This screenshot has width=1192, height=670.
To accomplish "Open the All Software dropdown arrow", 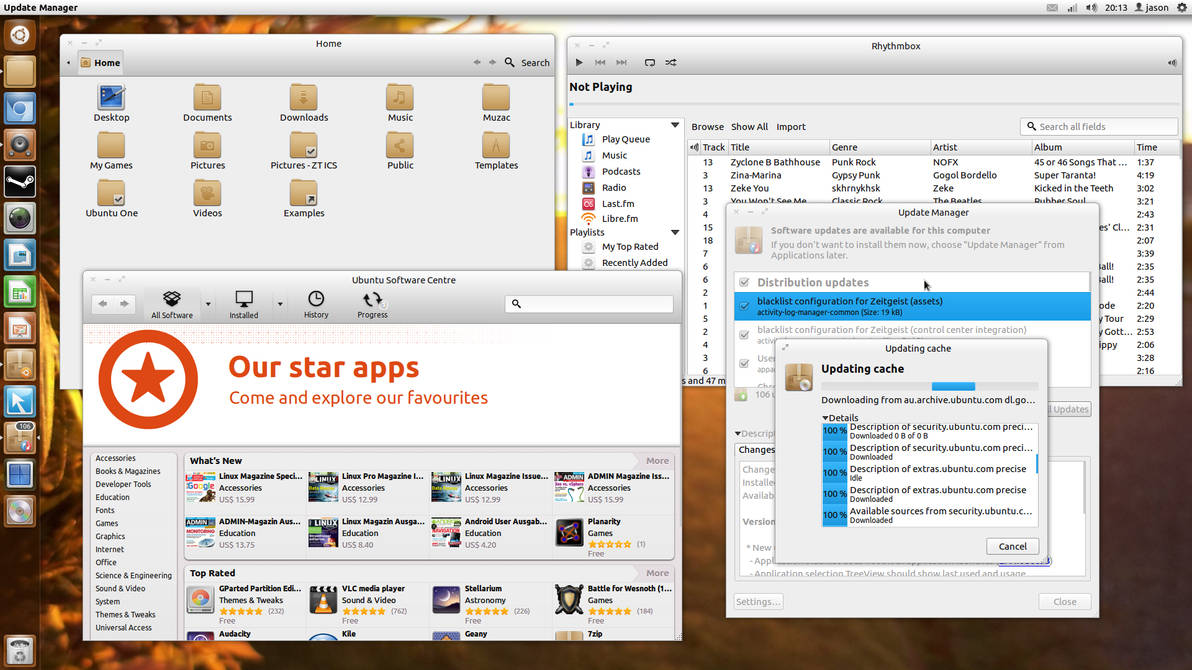I will click(208, 304).
